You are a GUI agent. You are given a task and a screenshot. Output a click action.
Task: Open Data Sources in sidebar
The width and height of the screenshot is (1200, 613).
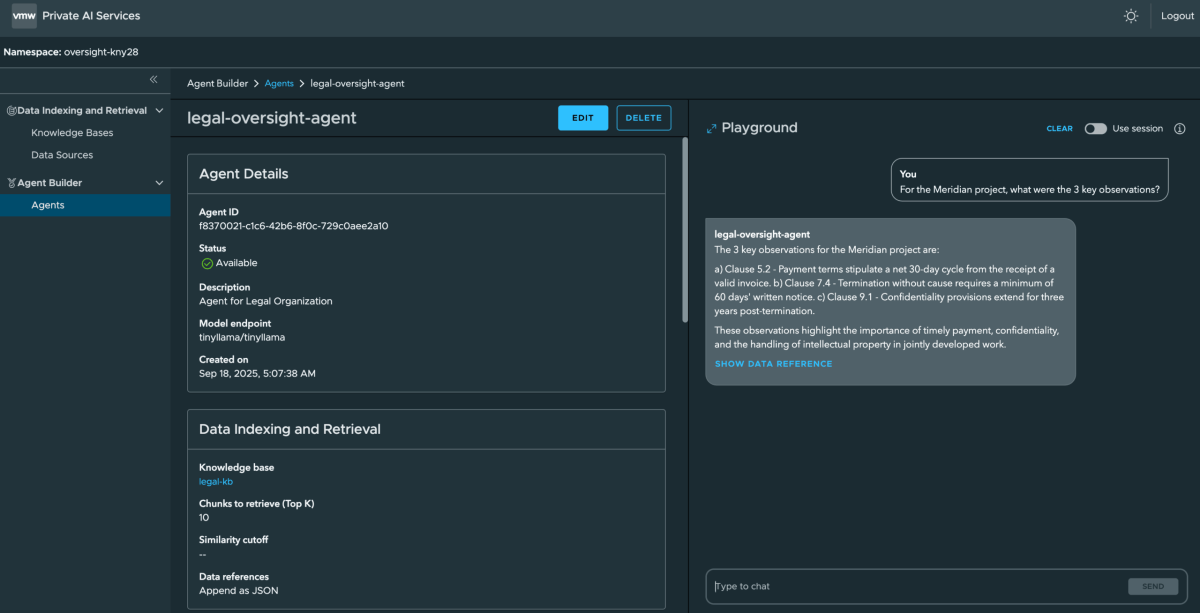click(x=62, y=155)
